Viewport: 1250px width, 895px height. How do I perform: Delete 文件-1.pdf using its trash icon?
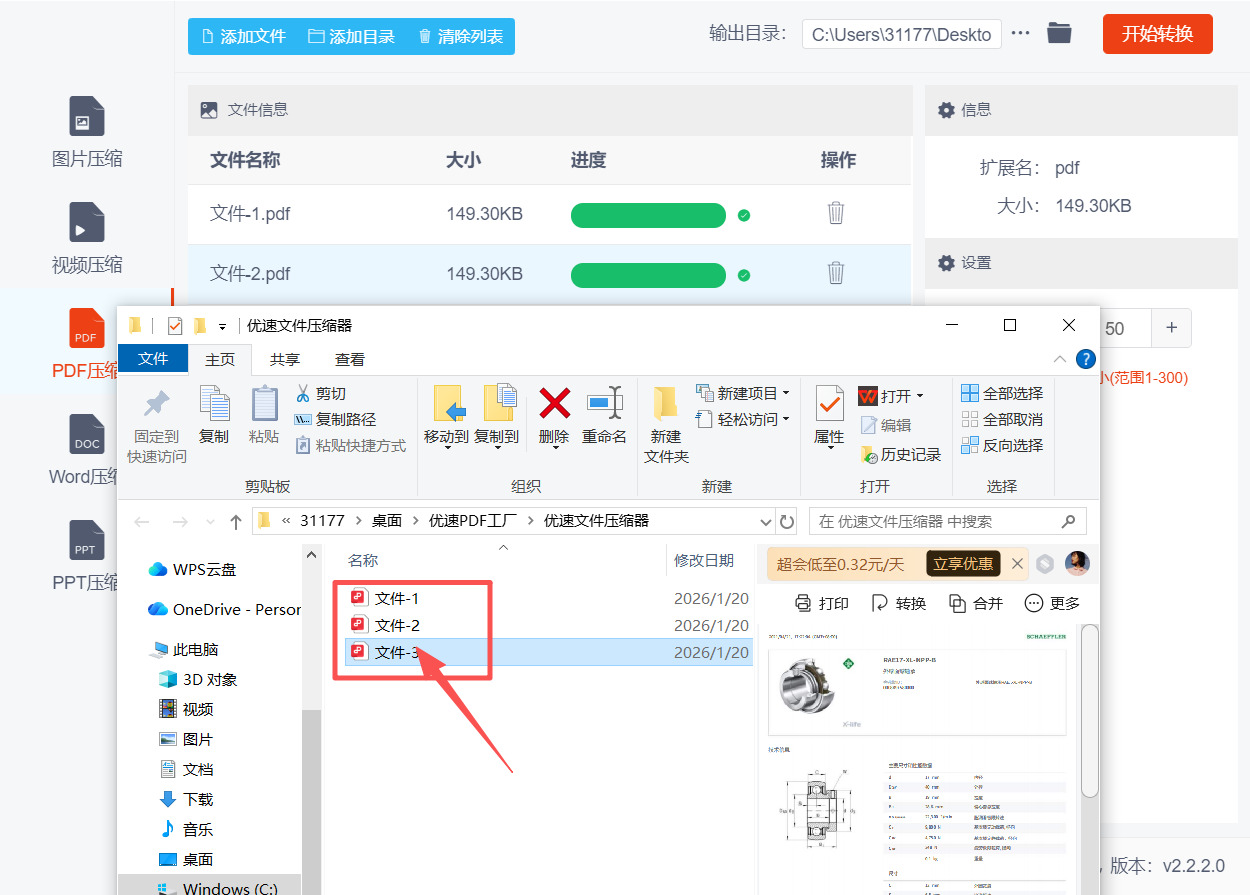point(835,214)
